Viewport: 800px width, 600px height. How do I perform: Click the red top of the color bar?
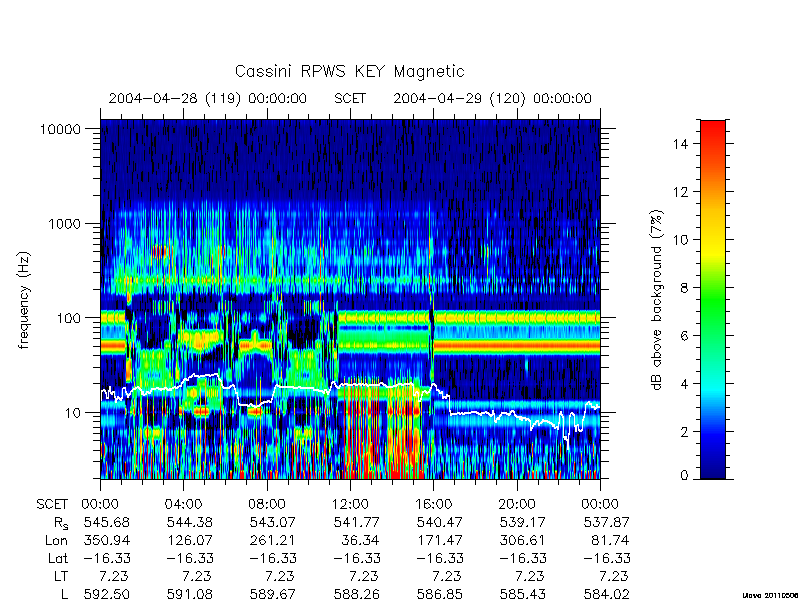pos(713,133)
